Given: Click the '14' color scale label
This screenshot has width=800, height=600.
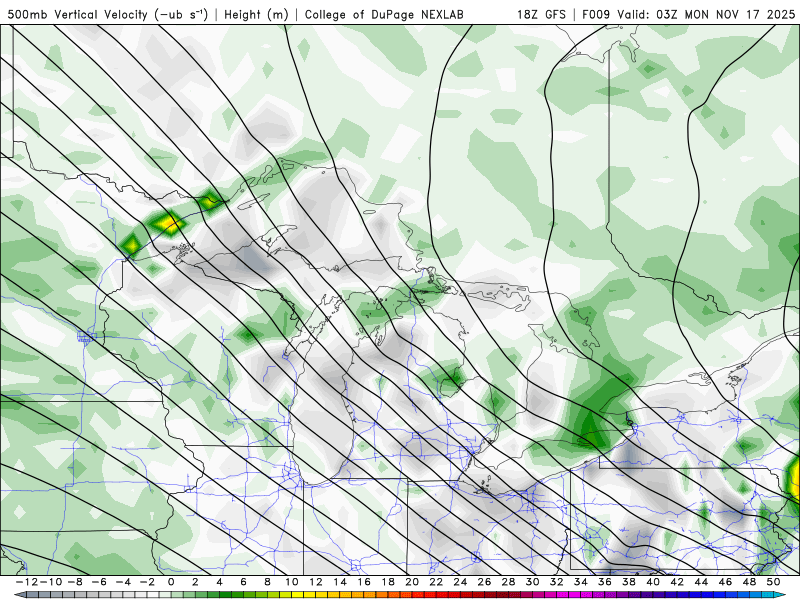Looking at the screenshot, I should point(340,582).
